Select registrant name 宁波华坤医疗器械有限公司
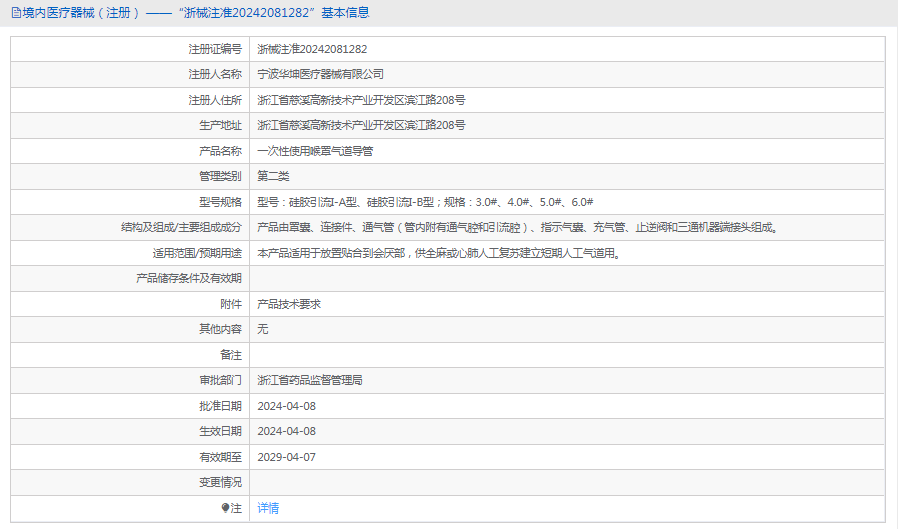 (321, 74)
